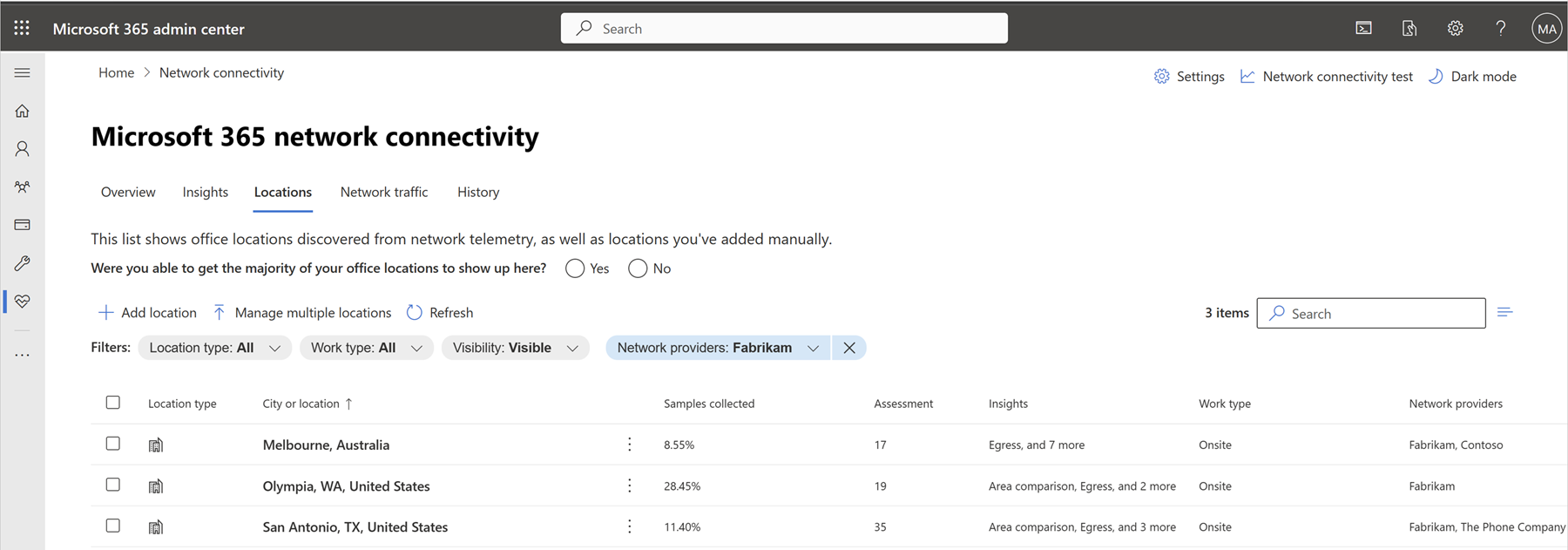Switch to the Insights tab
This screenshot has height=550, width=1568.
206,192
